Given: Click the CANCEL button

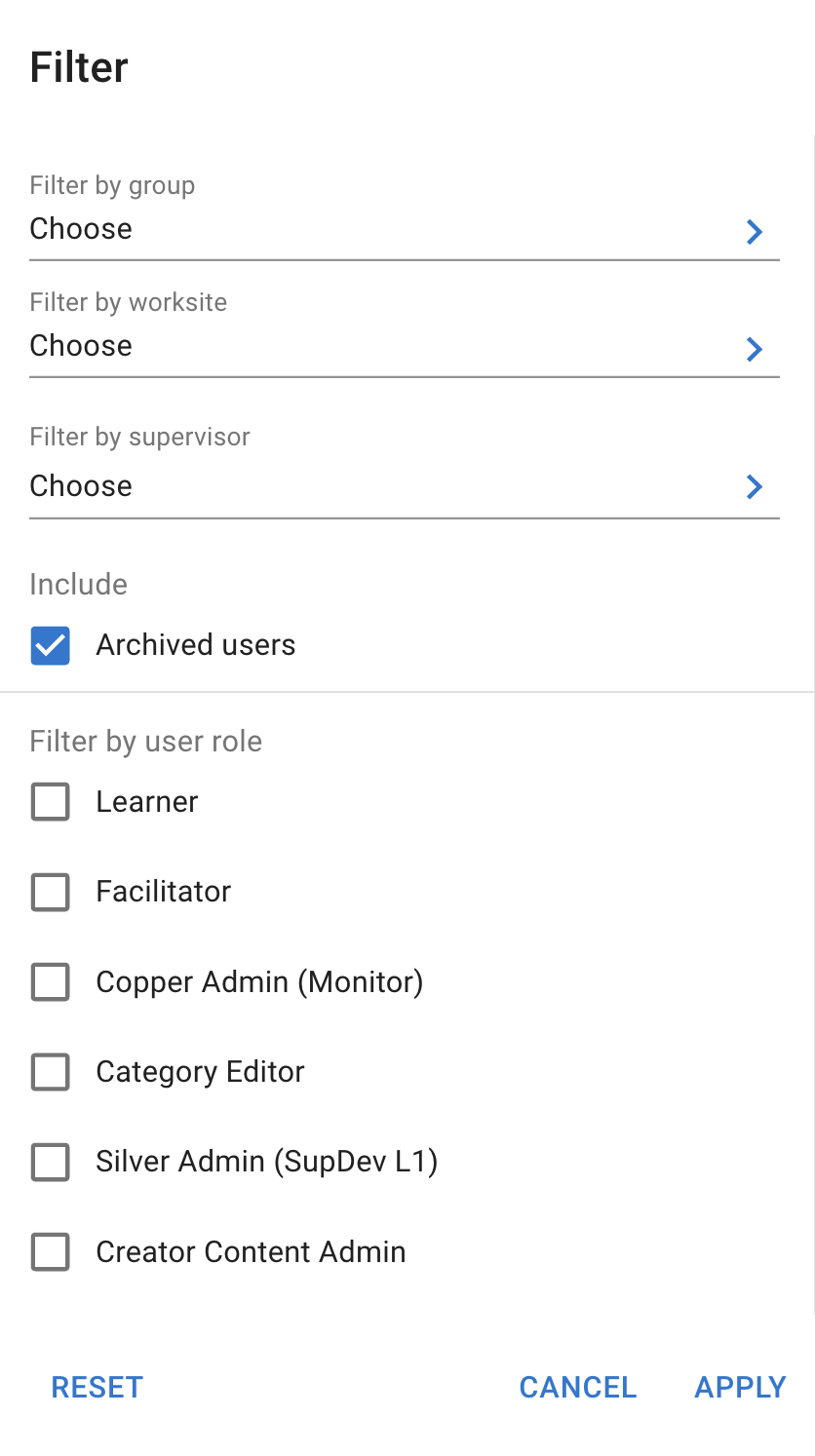Looking at the screenshot, I should pyautogui.click(x=577, y=1387).
